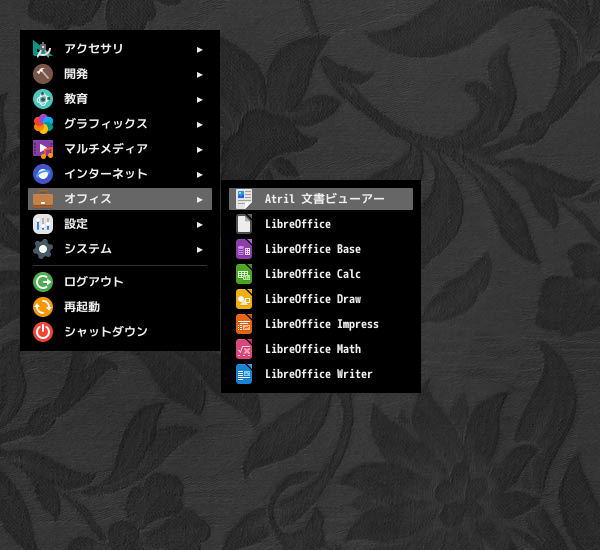Click the yellow LibreOffice Draw icon

244,299
